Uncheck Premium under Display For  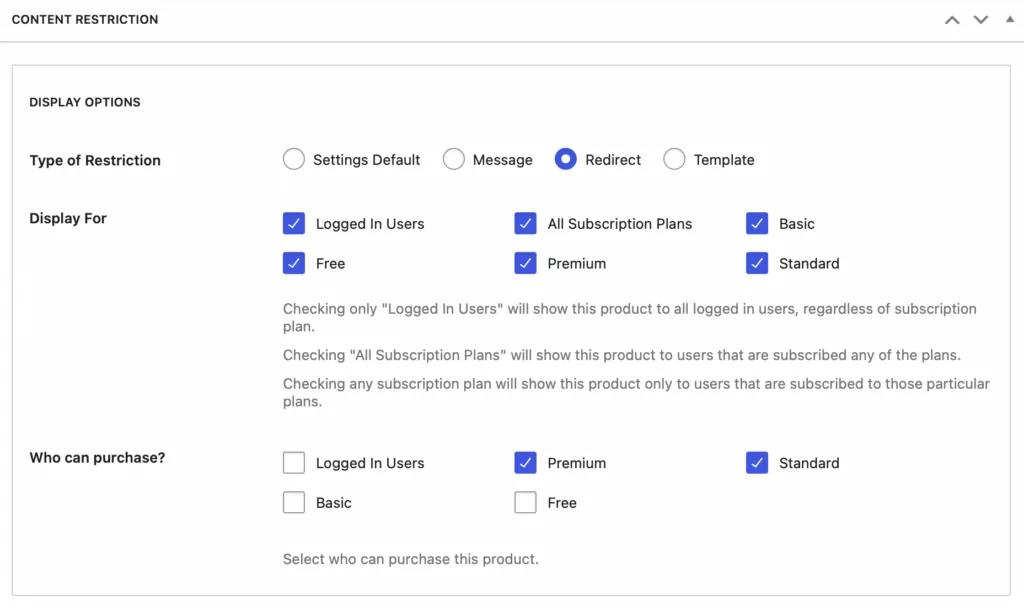click(x=525, y=263)
